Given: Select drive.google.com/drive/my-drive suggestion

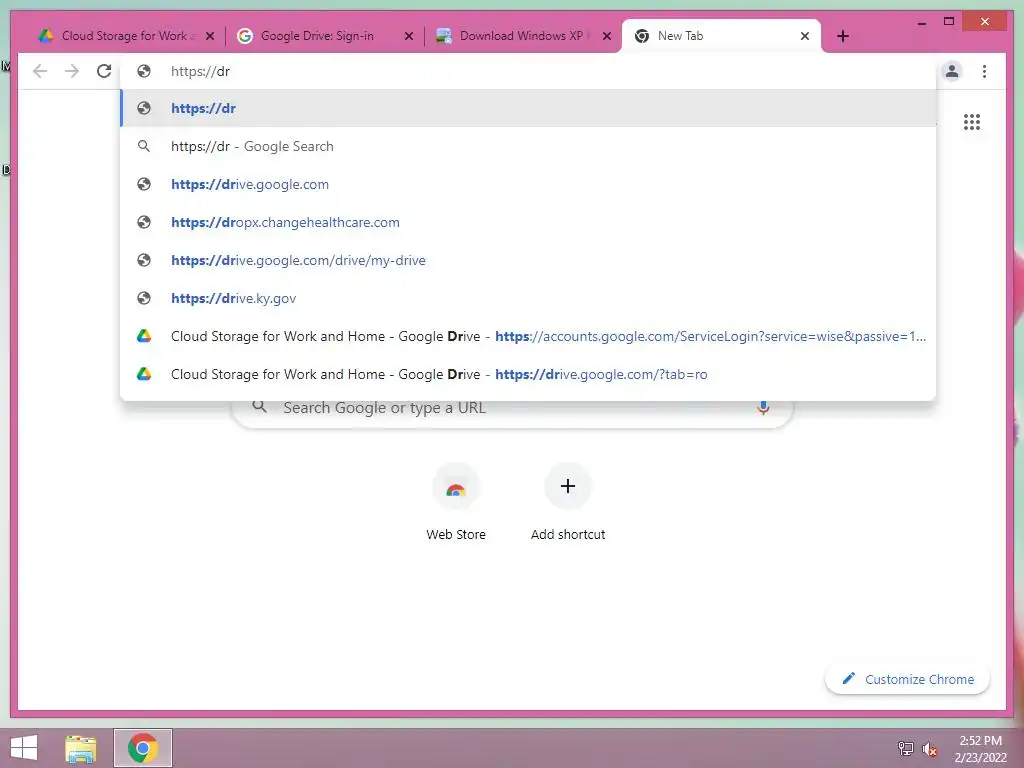Looking at the screenshot, I should 528,260.
